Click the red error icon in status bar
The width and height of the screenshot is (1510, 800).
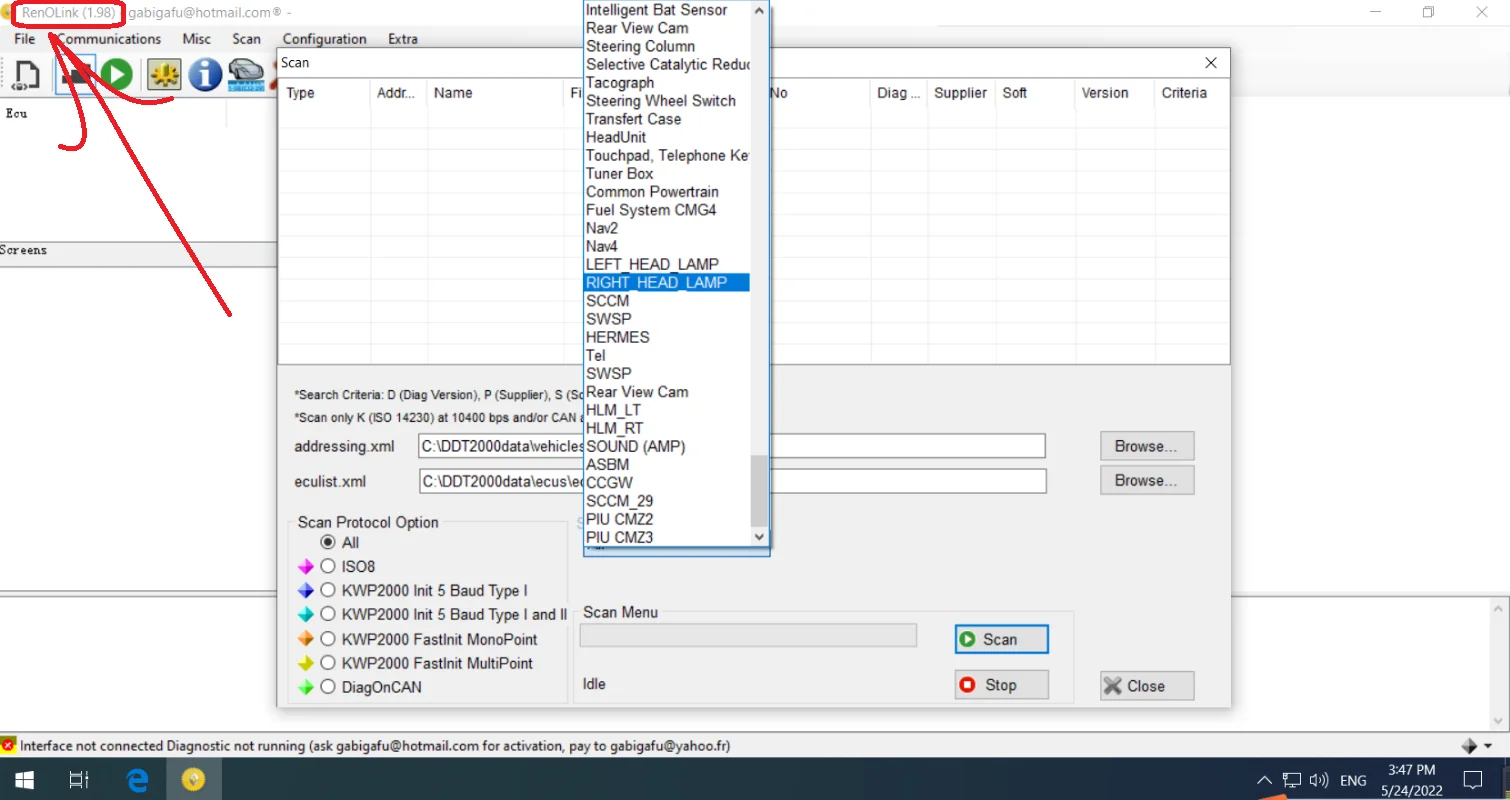pyautogui.click(x=9, y=745)
